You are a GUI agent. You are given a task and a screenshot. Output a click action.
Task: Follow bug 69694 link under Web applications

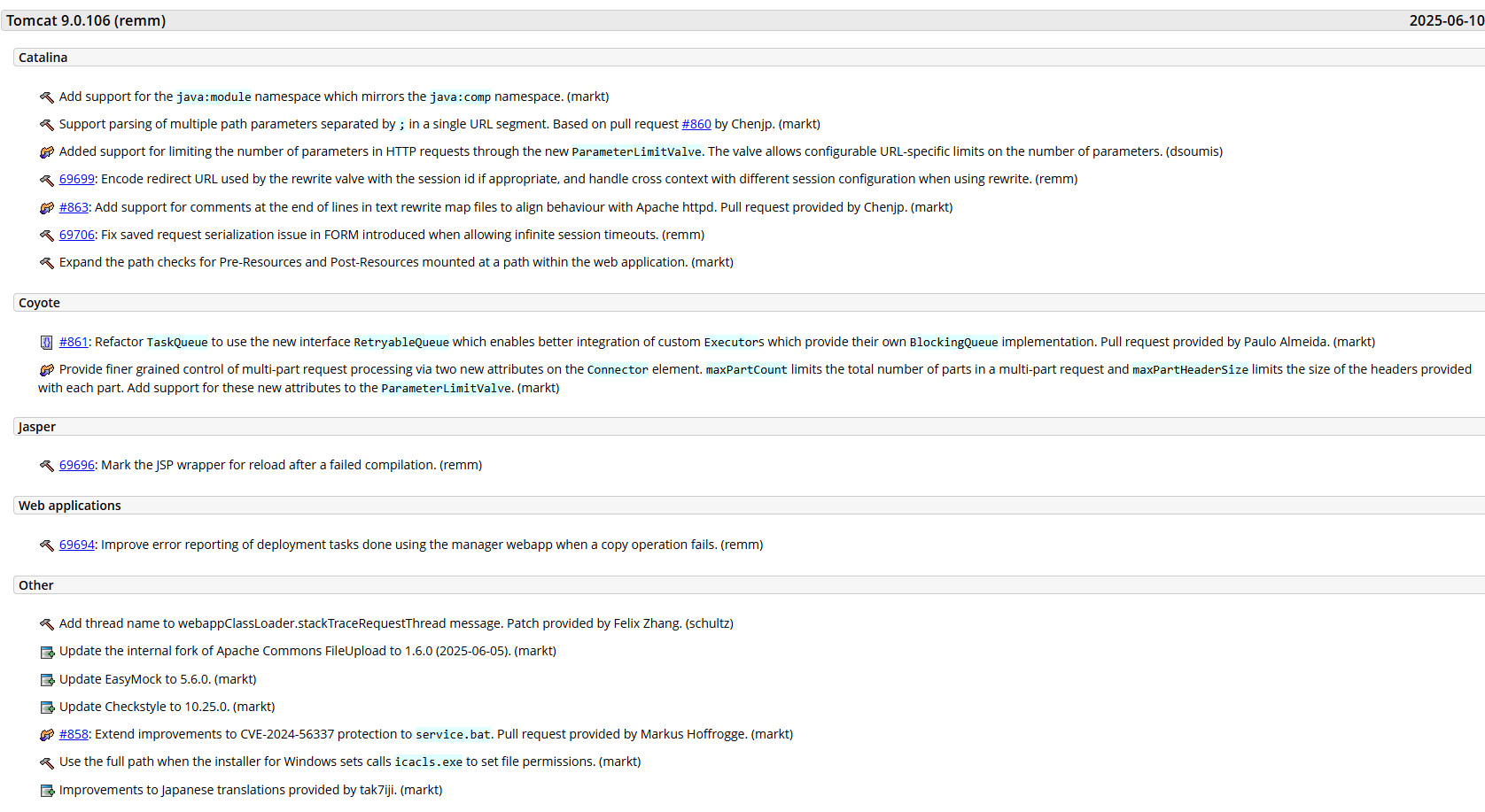[x=76, y=545]
